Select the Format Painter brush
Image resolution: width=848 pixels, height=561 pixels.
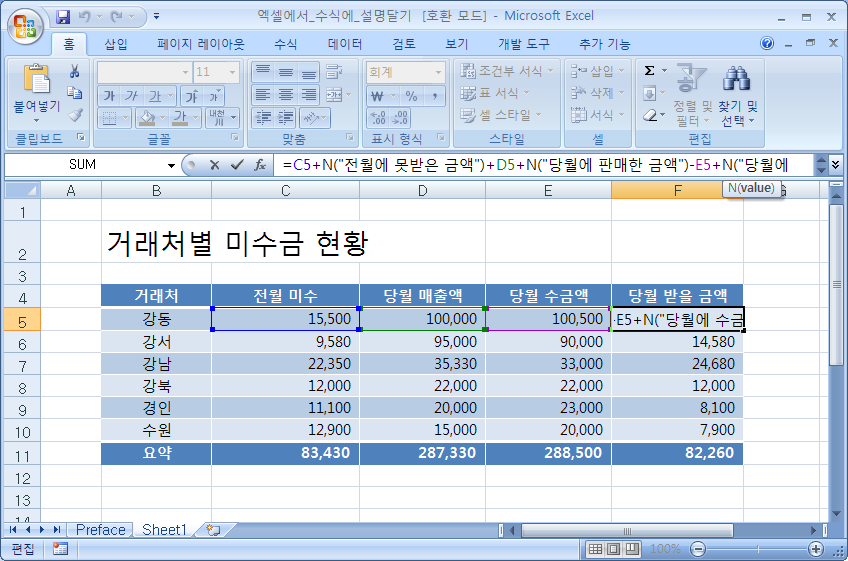[x=75, y=115]
